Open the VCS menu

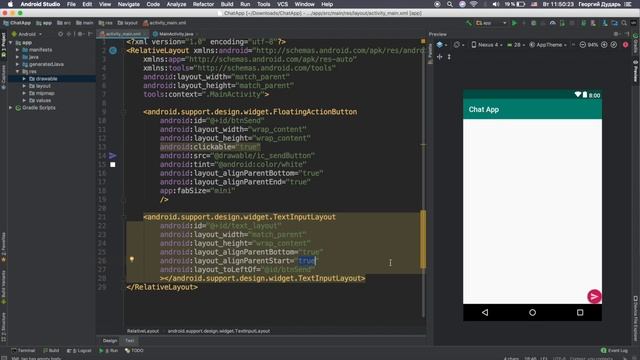[x=282, y=4]
